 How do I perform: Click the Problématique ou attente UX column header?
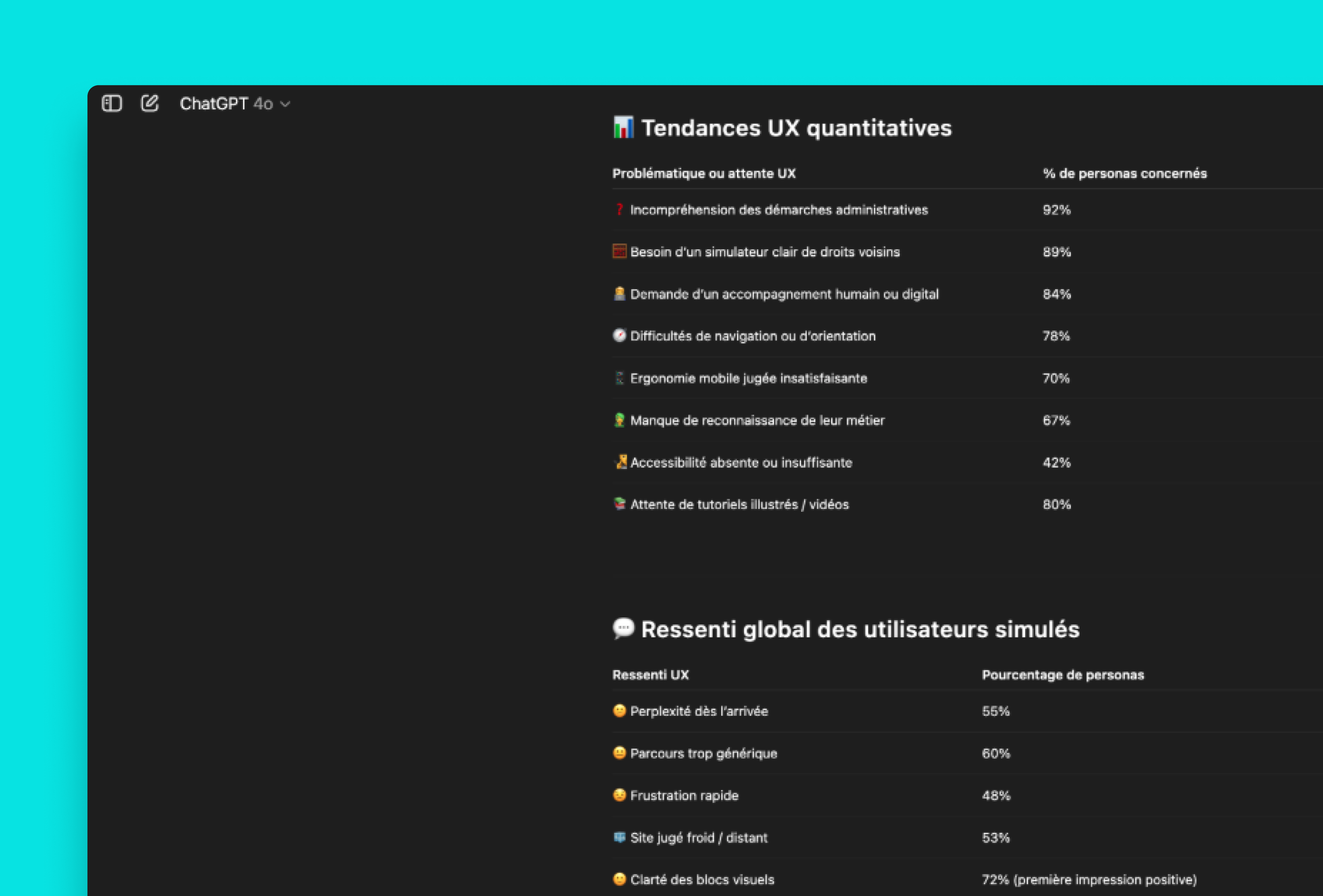coord(704,173)
